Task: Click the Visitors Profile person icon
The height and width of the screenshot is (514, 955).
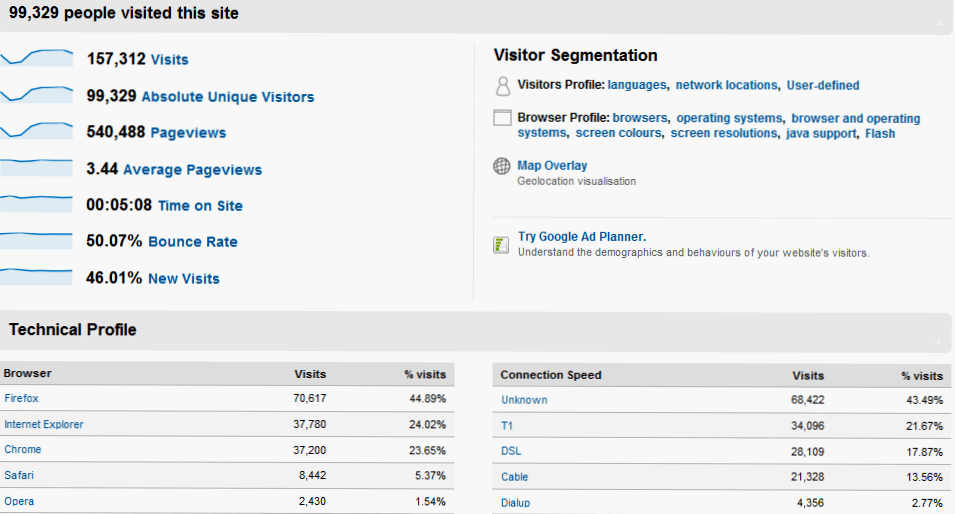Action: [x=502, y=86]
